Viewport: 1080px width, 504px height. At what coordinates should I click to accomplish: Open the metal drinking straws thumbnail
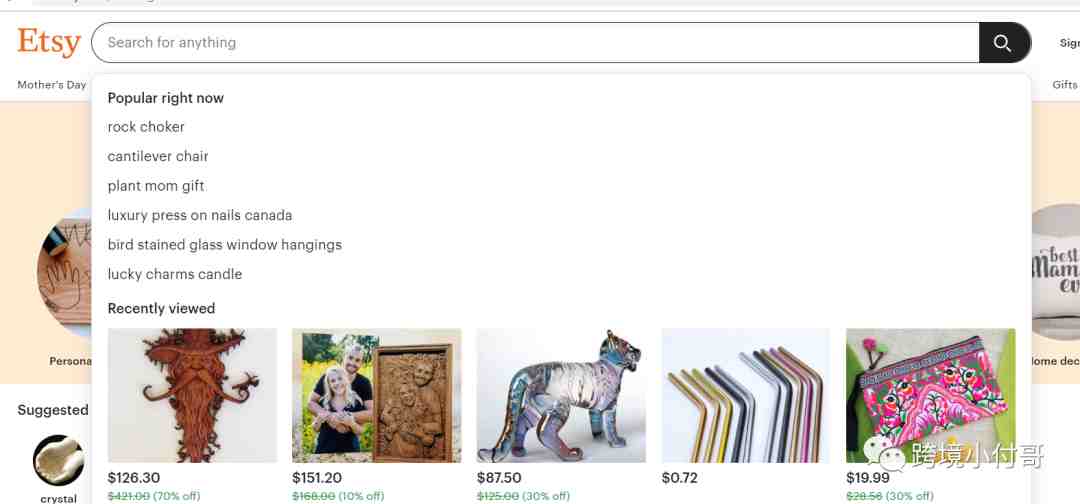746,395
